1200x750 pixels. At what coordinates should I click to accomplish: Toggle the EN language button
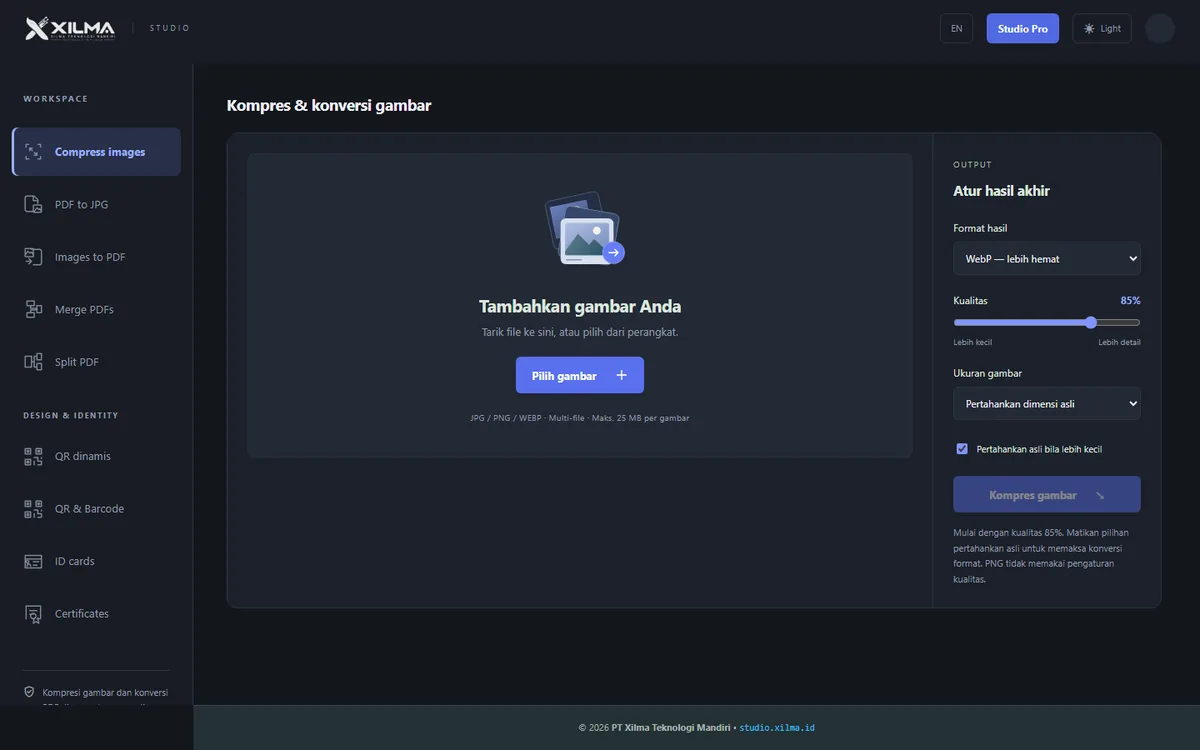(956, 29)
